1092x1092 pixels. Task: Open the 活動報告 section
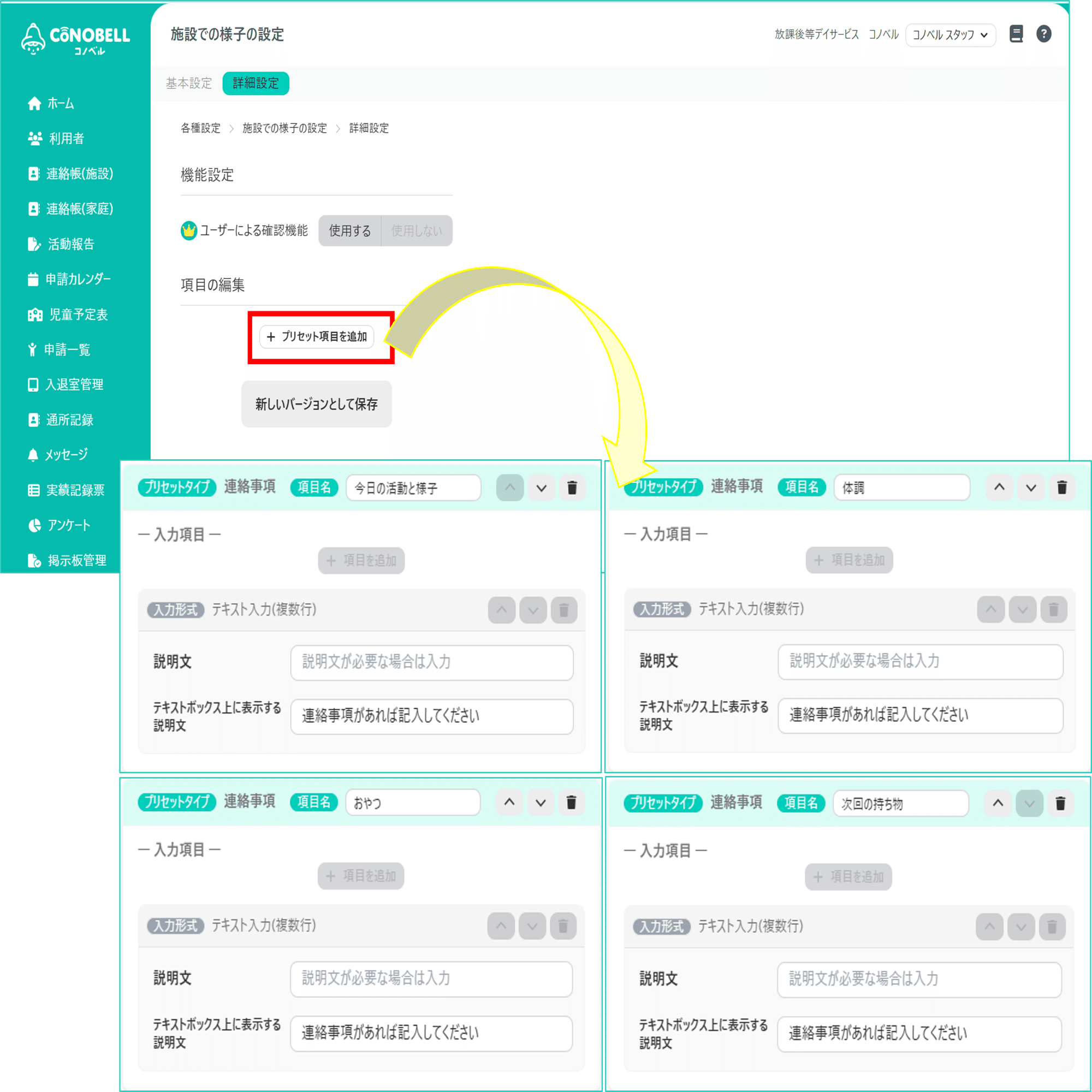click(x=34, y=244)
